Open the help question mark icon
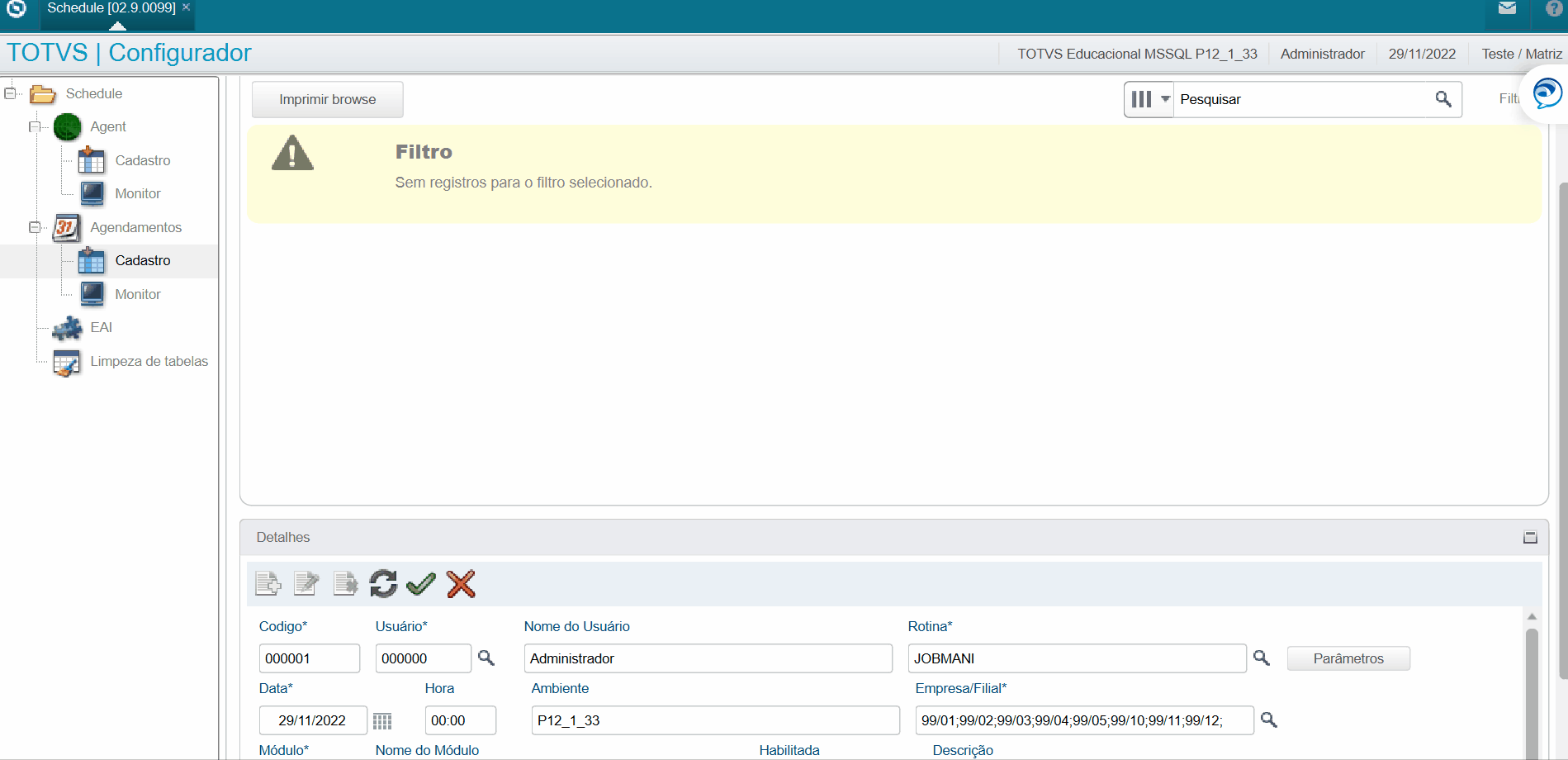 [x=1554, y=8]
